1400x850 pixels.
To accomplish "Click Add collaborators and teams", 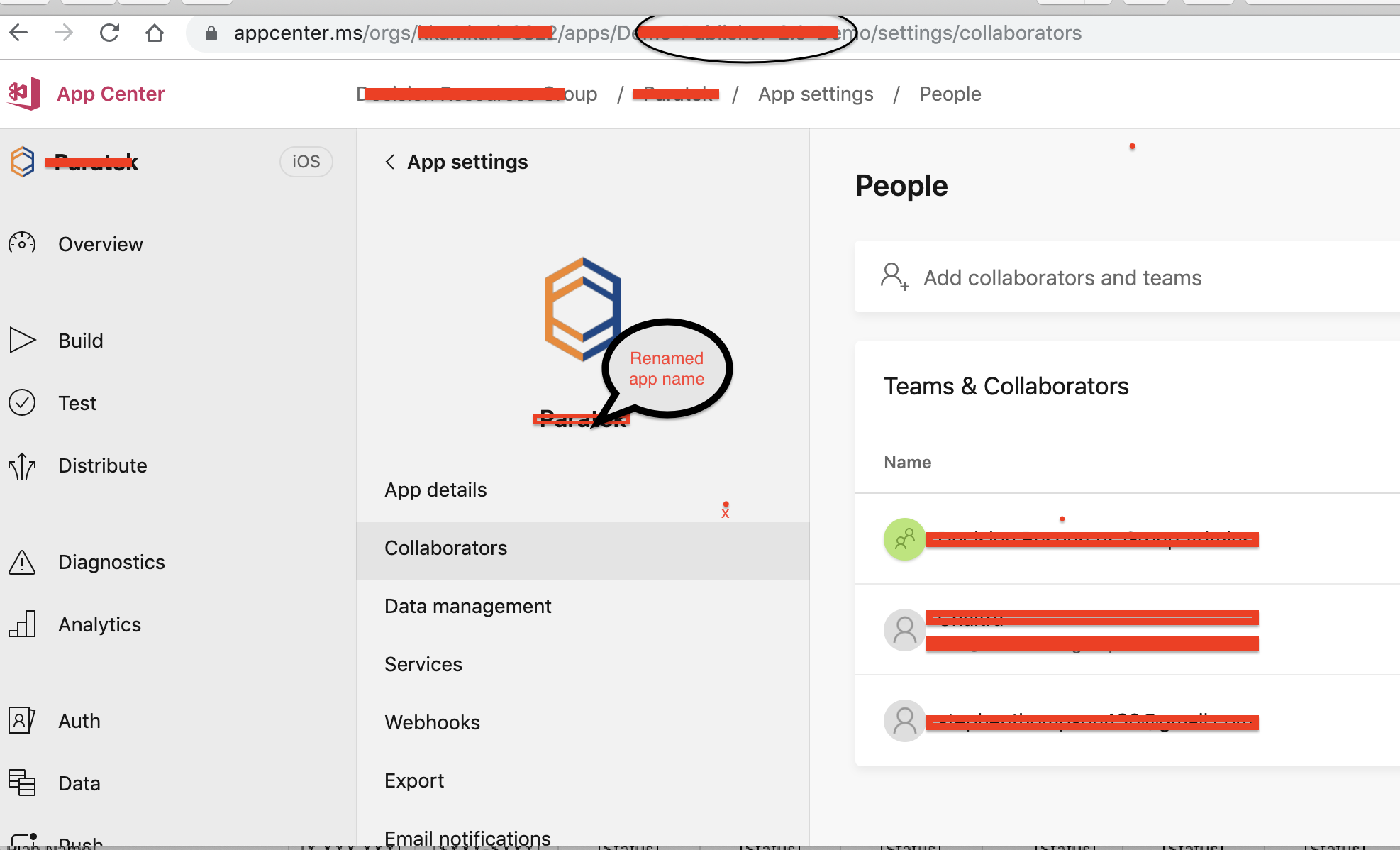I will 1062,277.
